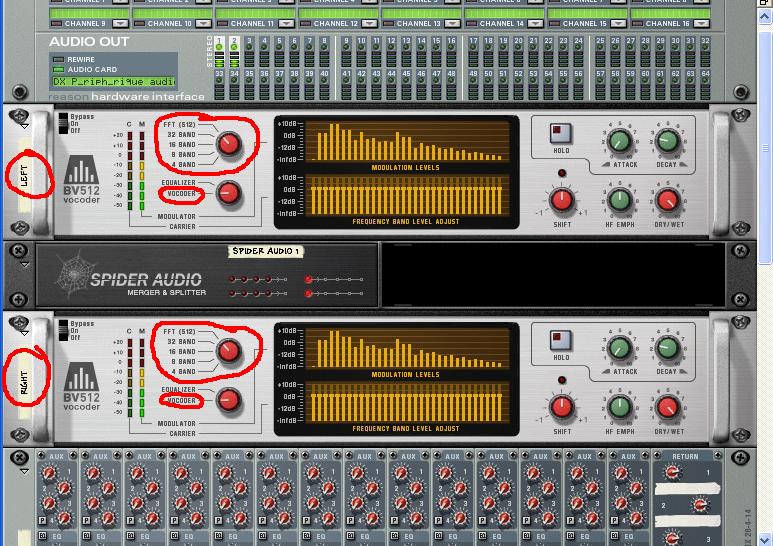Click the Dry/Wet knob on LEFT vocoder
The width and height of the screenshot is (773, 546).
click(x=668, y=200)
